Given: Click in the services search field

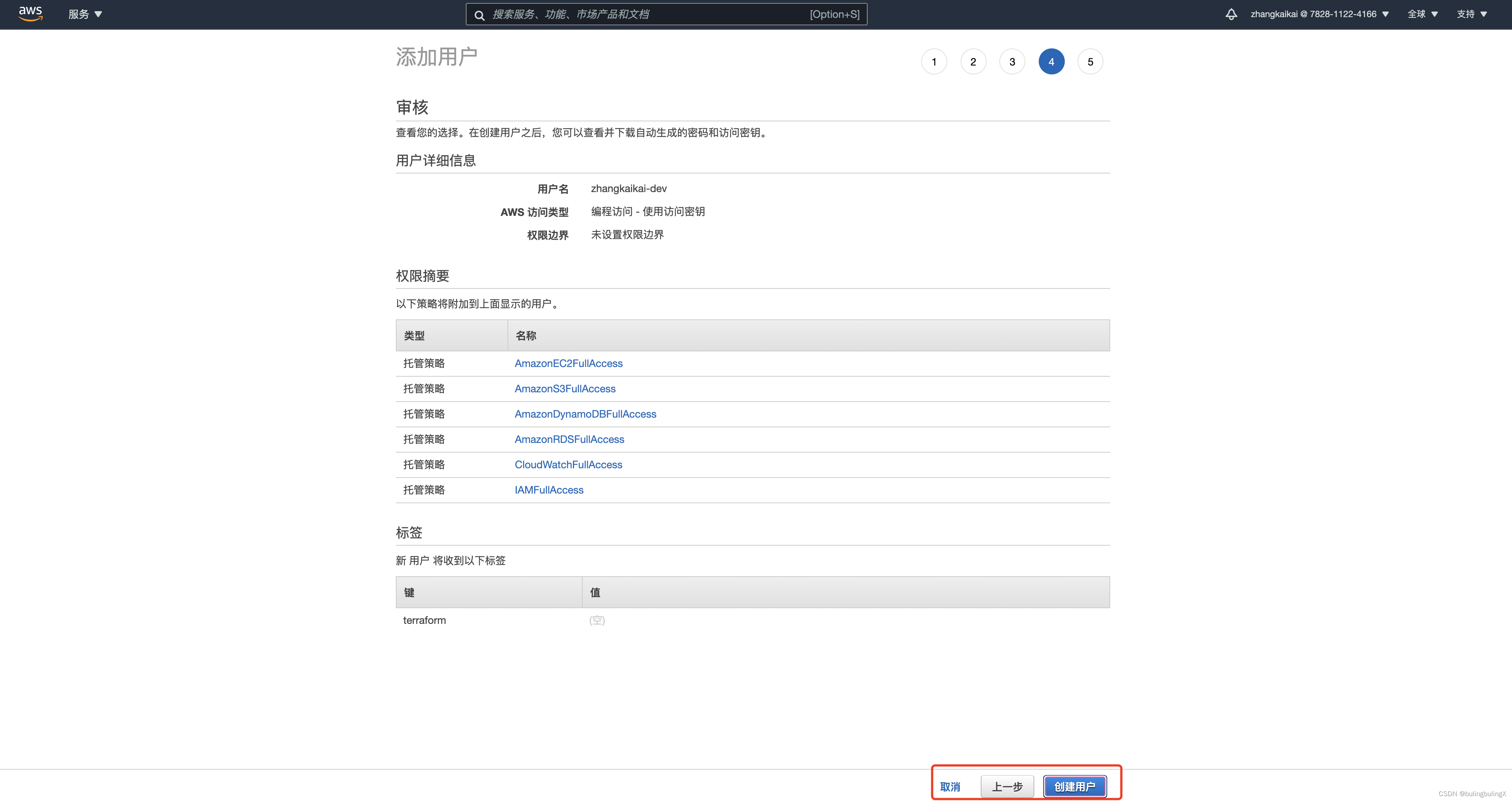Looking at the screenshot, I should [646, 14].
